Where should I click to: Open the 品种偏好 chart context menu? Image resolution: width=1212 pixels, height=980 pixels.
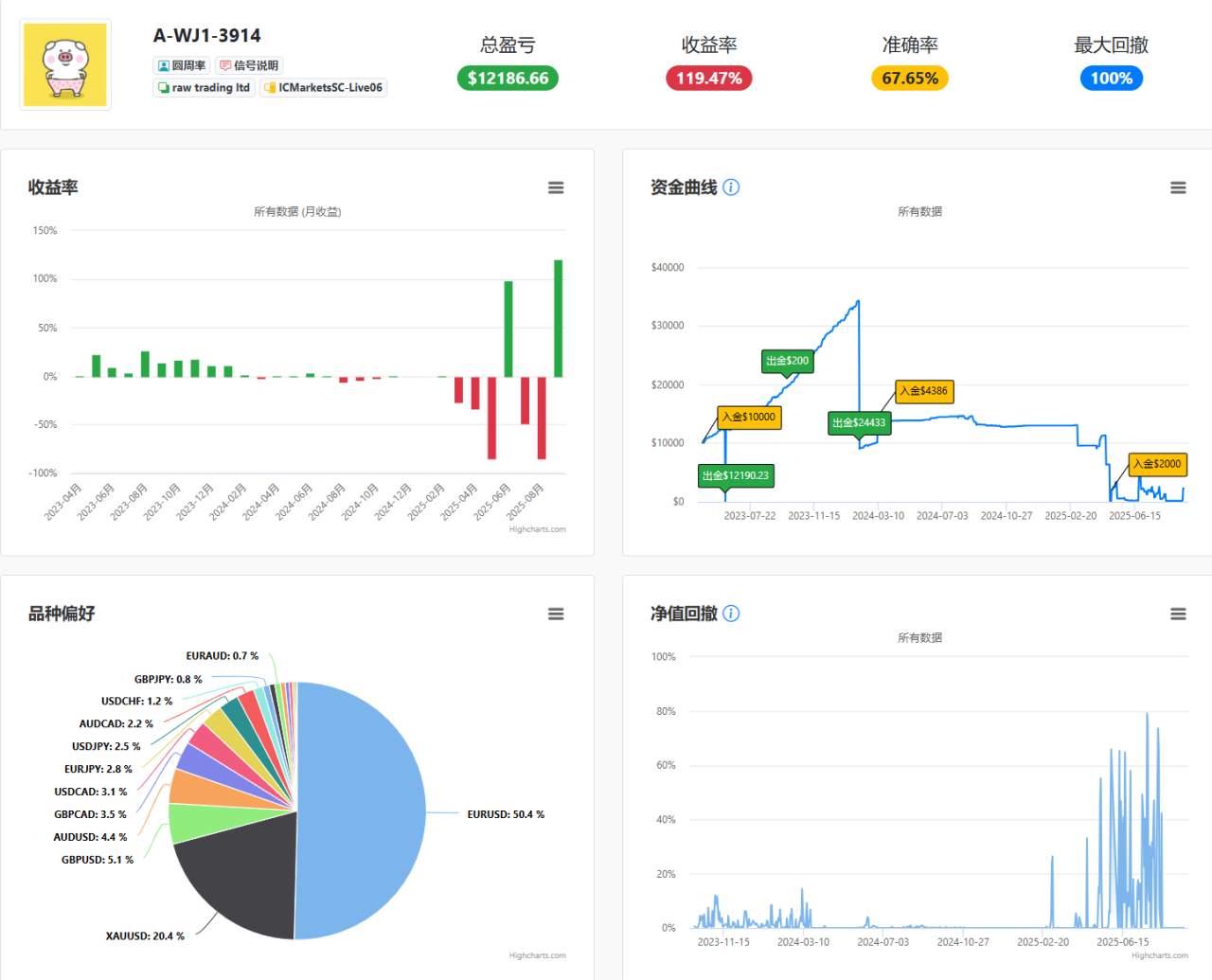[x=556, y=614]
